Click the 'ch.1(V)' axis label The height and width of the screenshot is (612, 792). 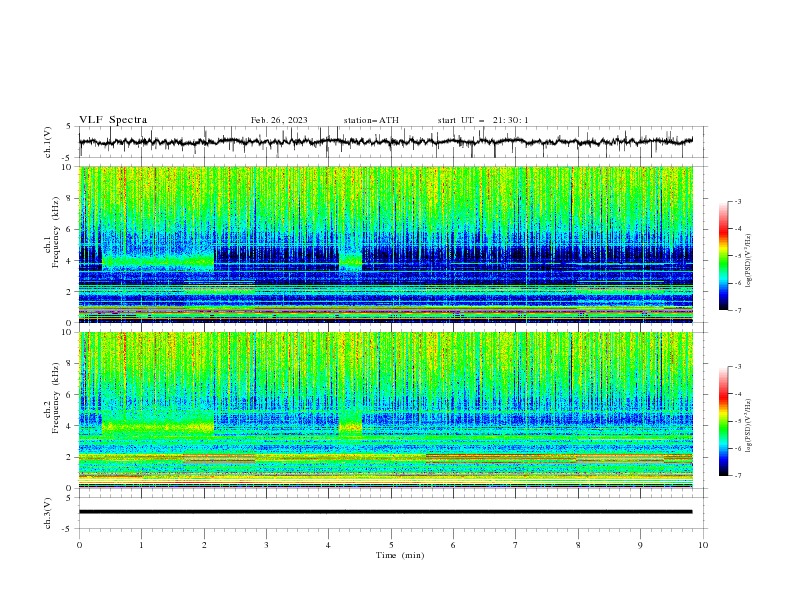pyautogui.click(x=48, y=142)
